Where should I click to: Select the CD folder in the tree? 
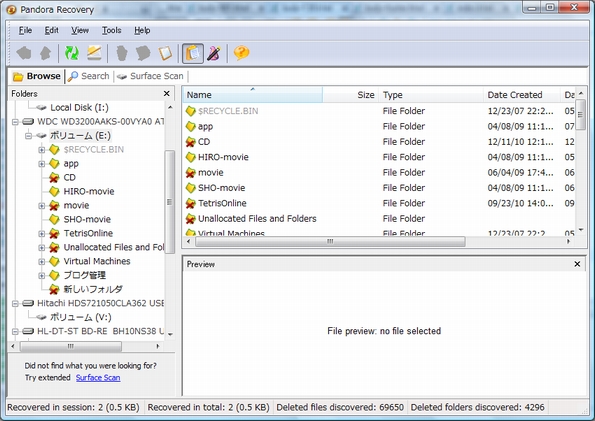pos(69,178)
